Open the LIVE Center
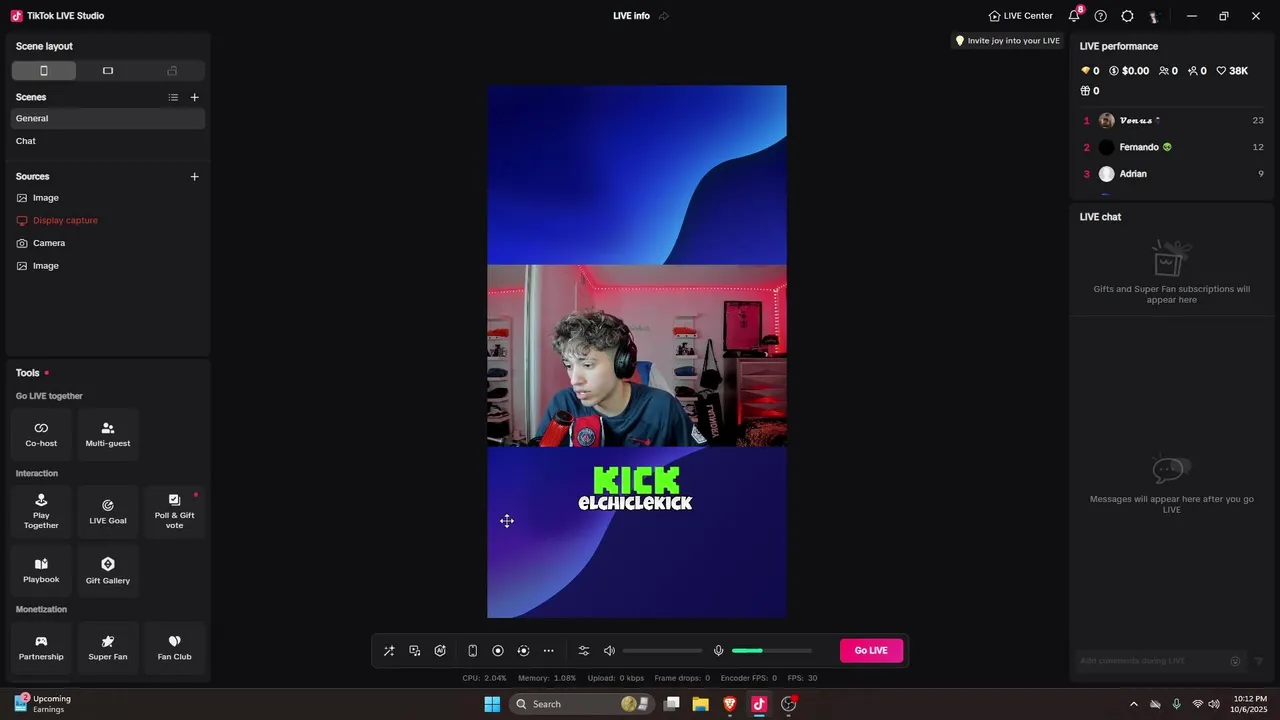This screenshot has height=720, width=1280. click(x=1020, y=16)
